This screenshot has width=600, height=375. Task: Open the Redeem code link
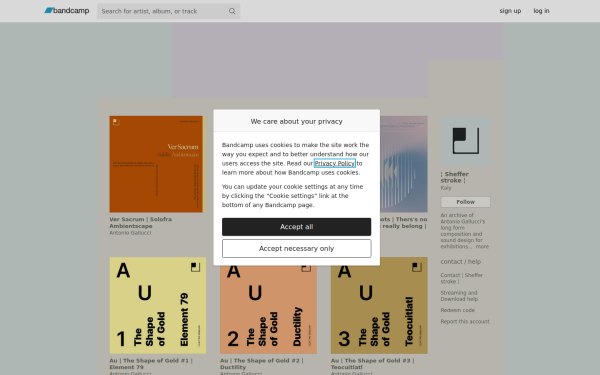457,310
